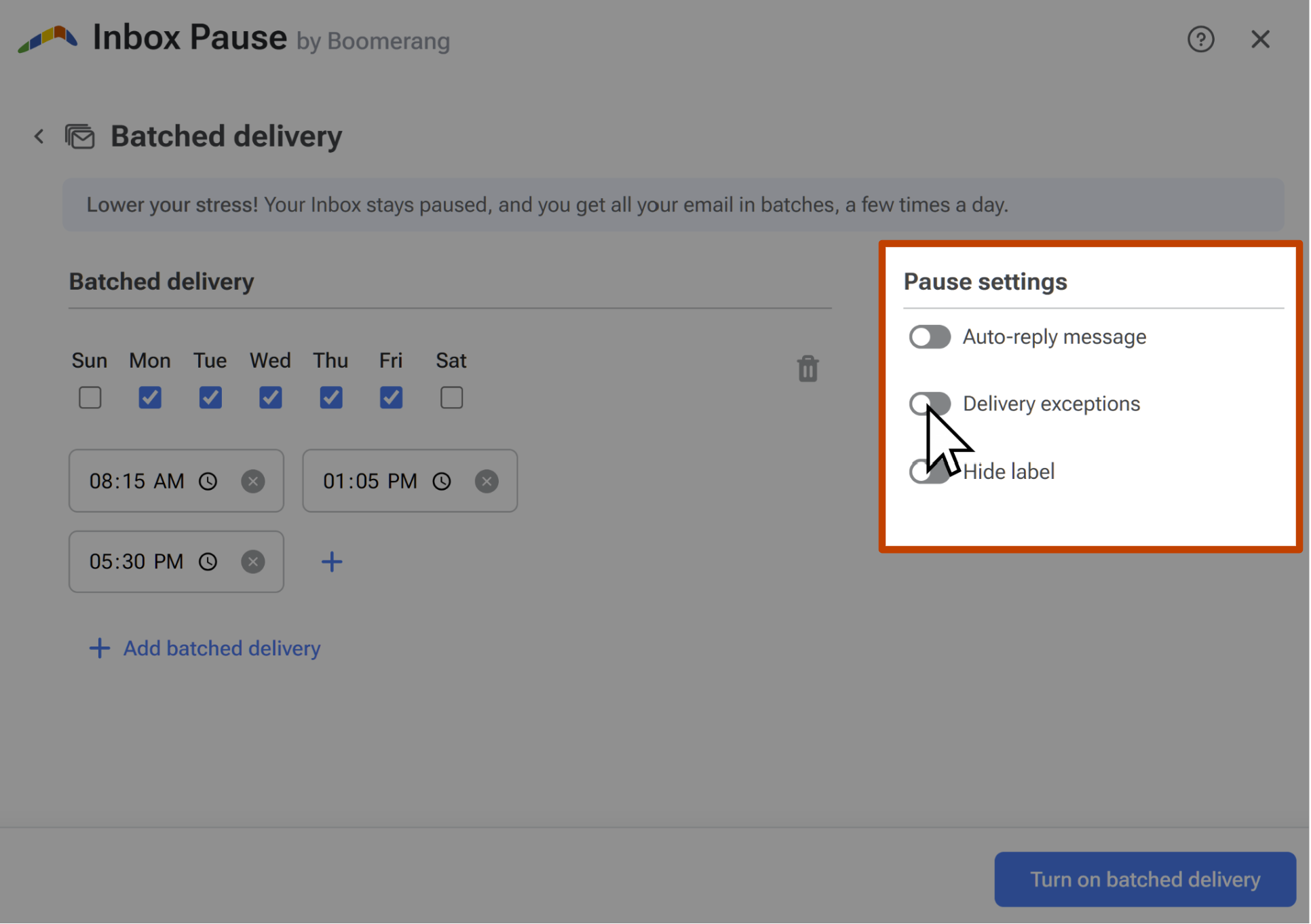Enable the Monday delivery checkbox
The image size is (1311, 924).
(x=150, y=397)
